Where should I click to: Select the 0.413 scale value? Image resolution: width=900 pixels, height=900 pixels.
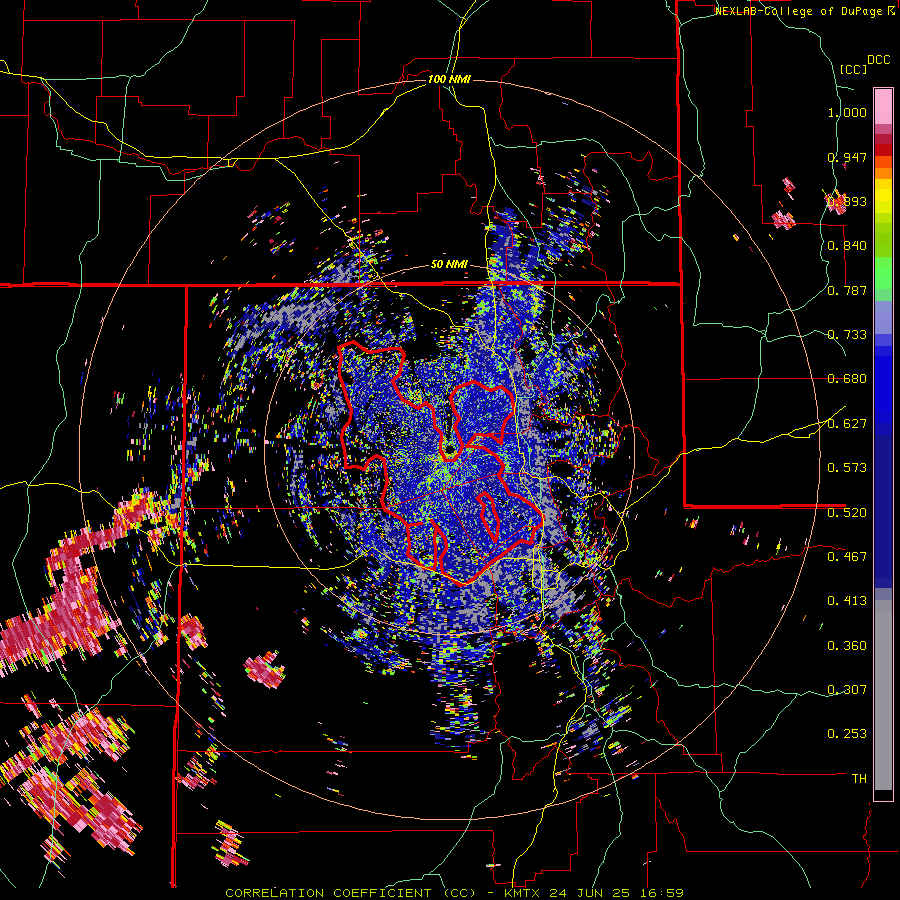(847, 600)
